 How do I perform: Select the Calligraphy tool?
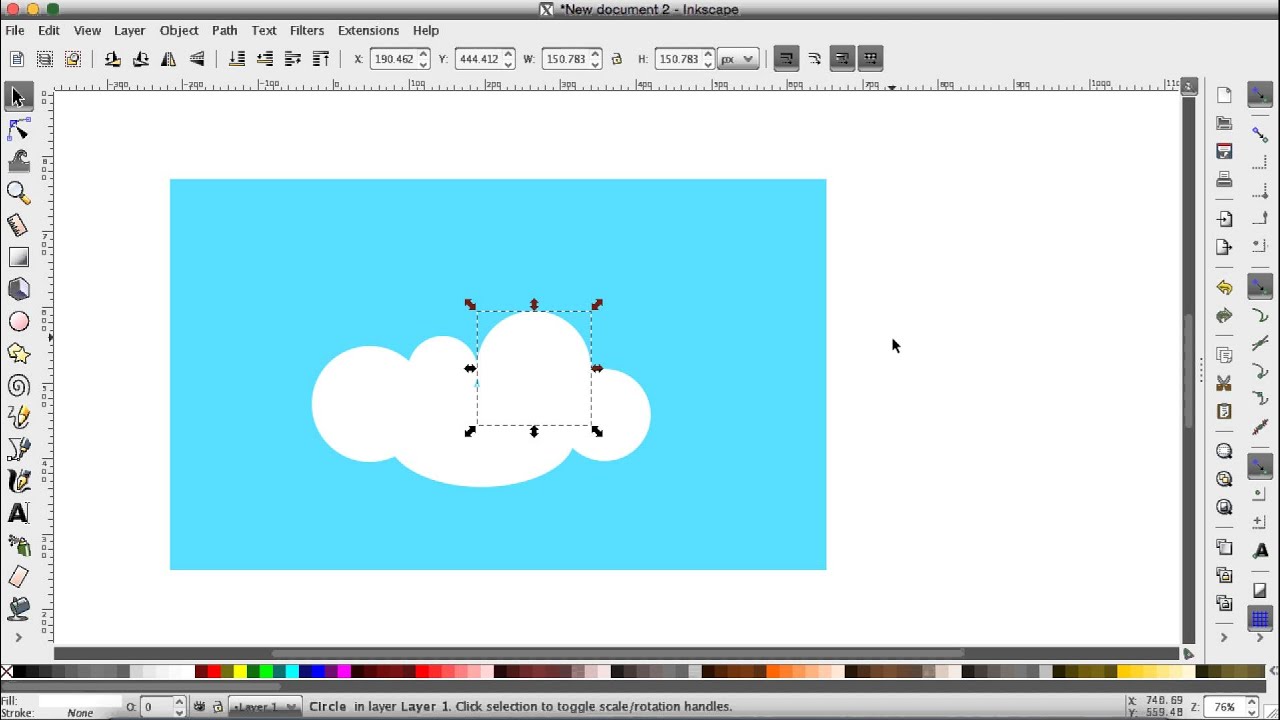tap(18, 482)
